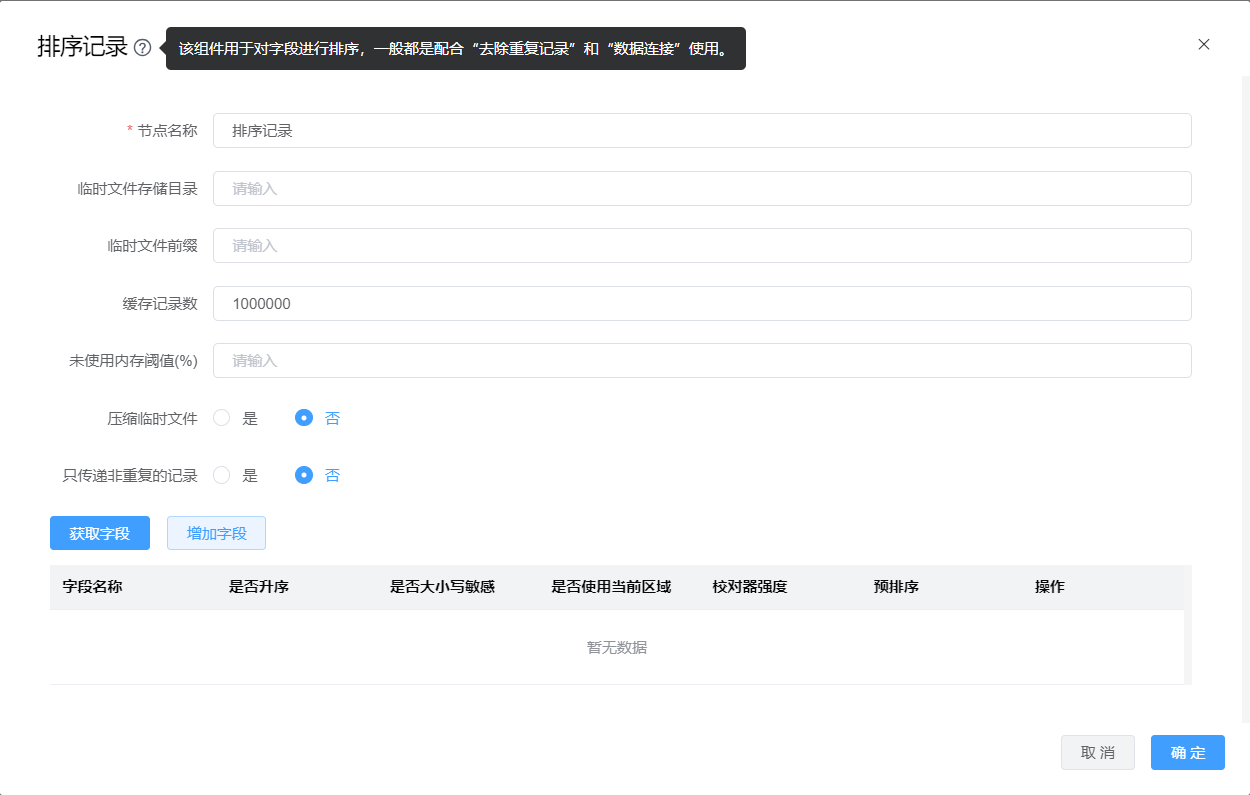Click the 字段名称 column header

pyautogui.click(x=92, y=587)
